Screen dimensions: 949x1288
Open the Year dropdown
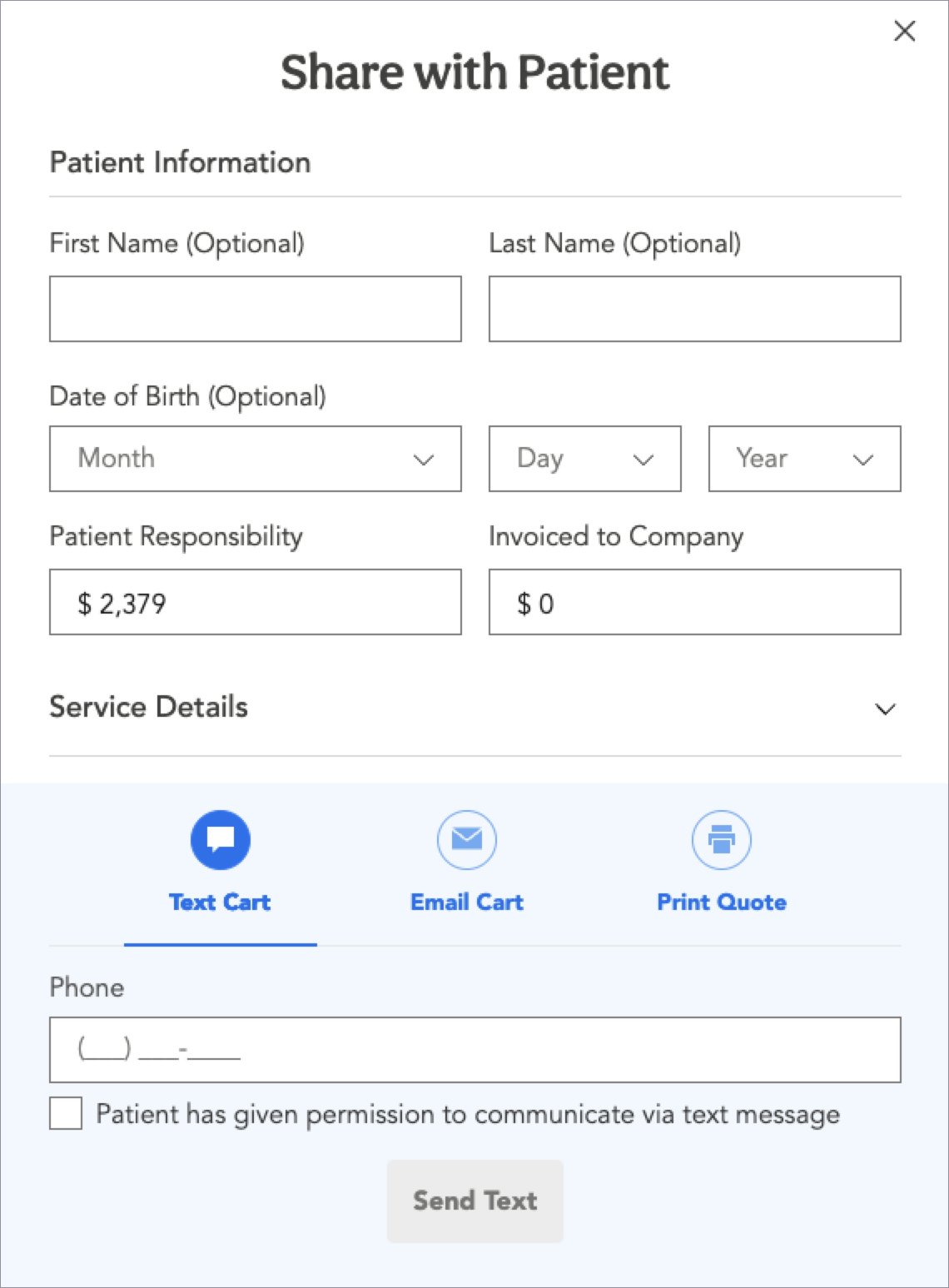point(804,459)
